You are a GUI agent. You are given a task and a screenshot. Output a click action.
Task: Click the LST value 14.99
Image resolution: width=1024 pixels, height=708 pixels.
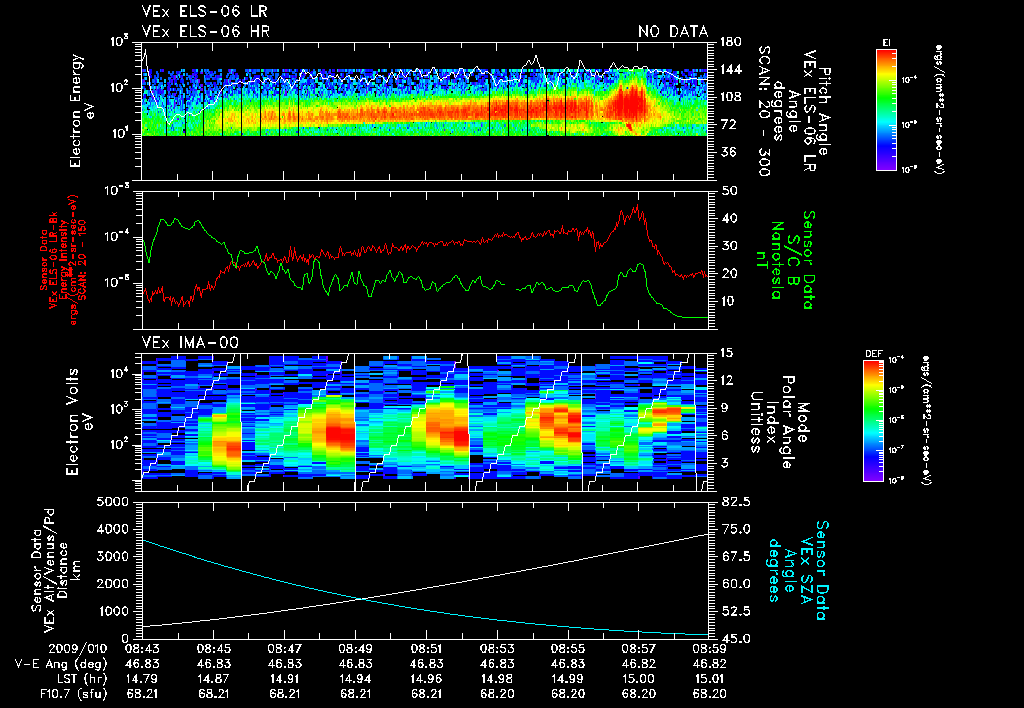[x=568, y=679]
